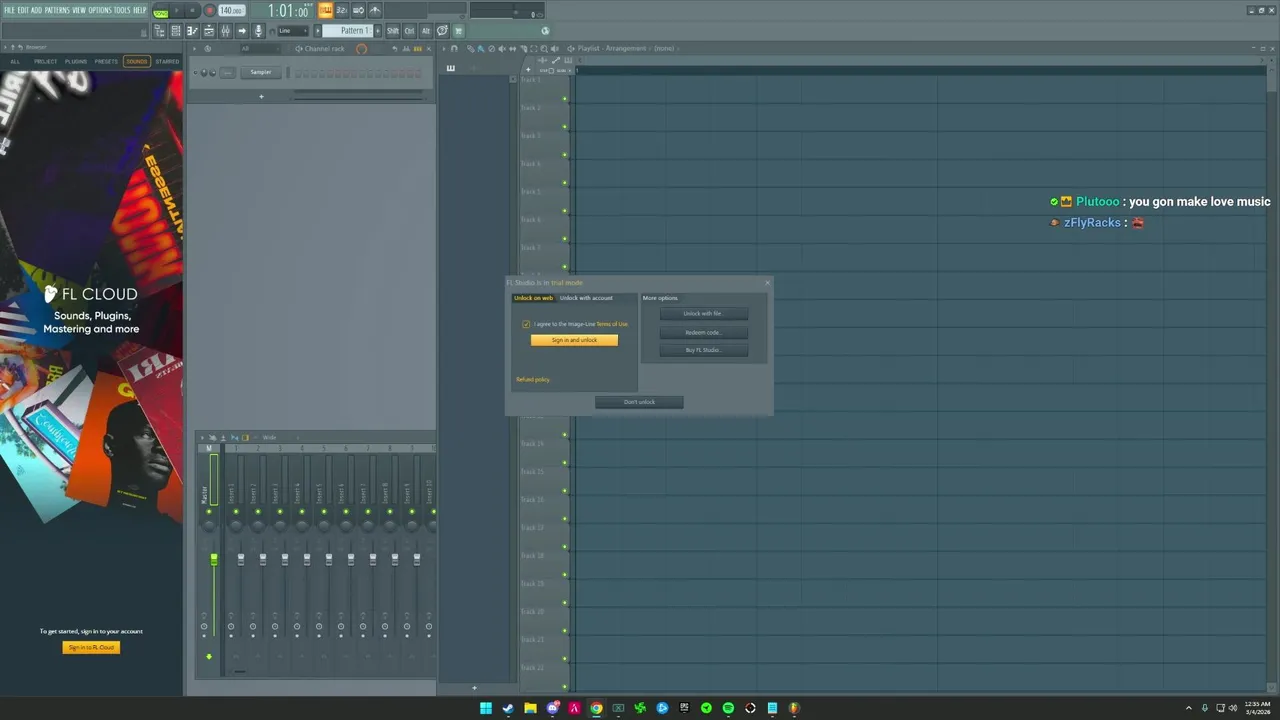Image resolution: width=1280 pixels, height=720 pixels.
Task: Click the transport stop button
Action: [x=192, y=10]
